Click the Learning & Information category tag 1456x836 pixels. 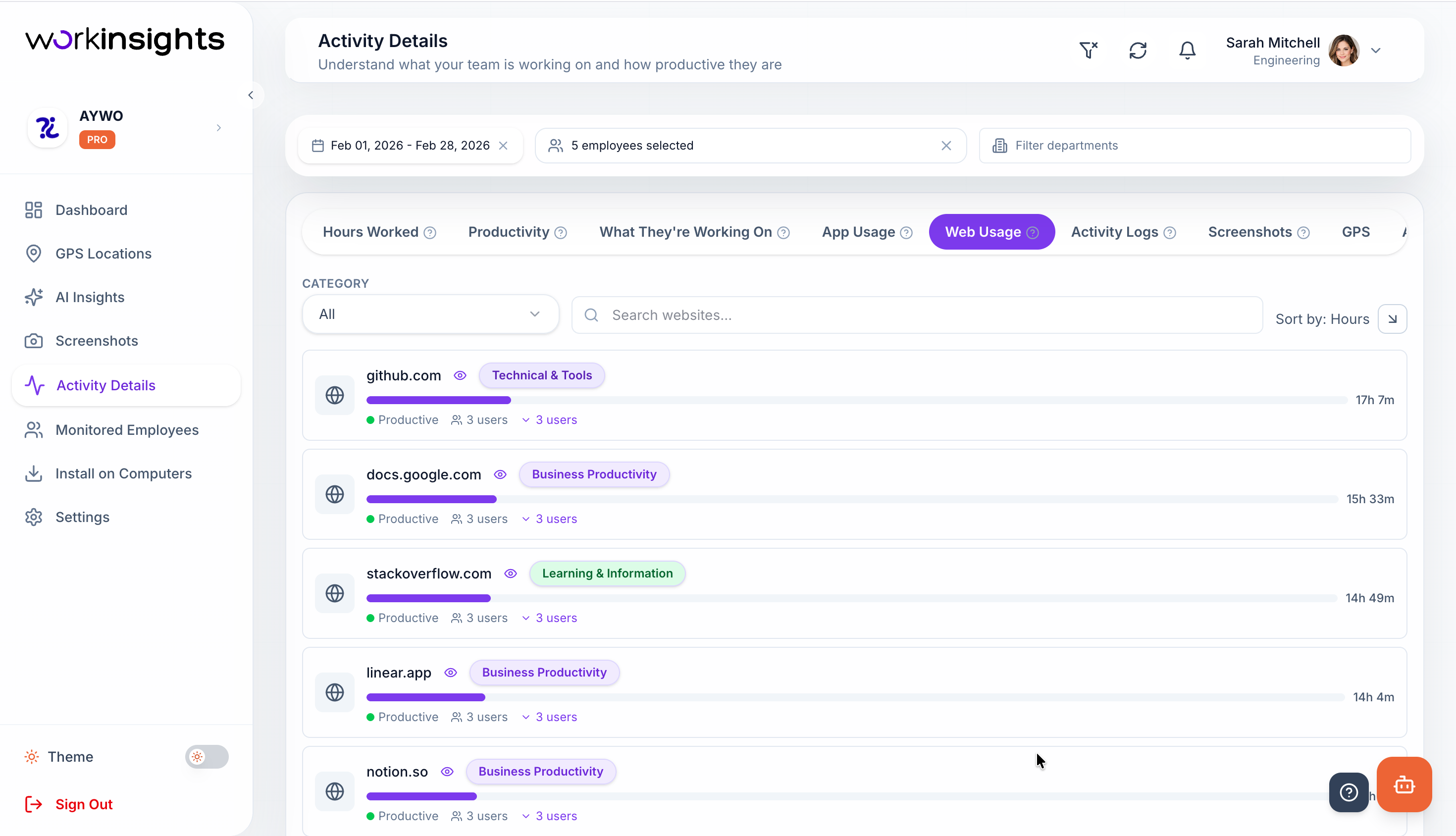pyautogui.click(x=608, y=574)
